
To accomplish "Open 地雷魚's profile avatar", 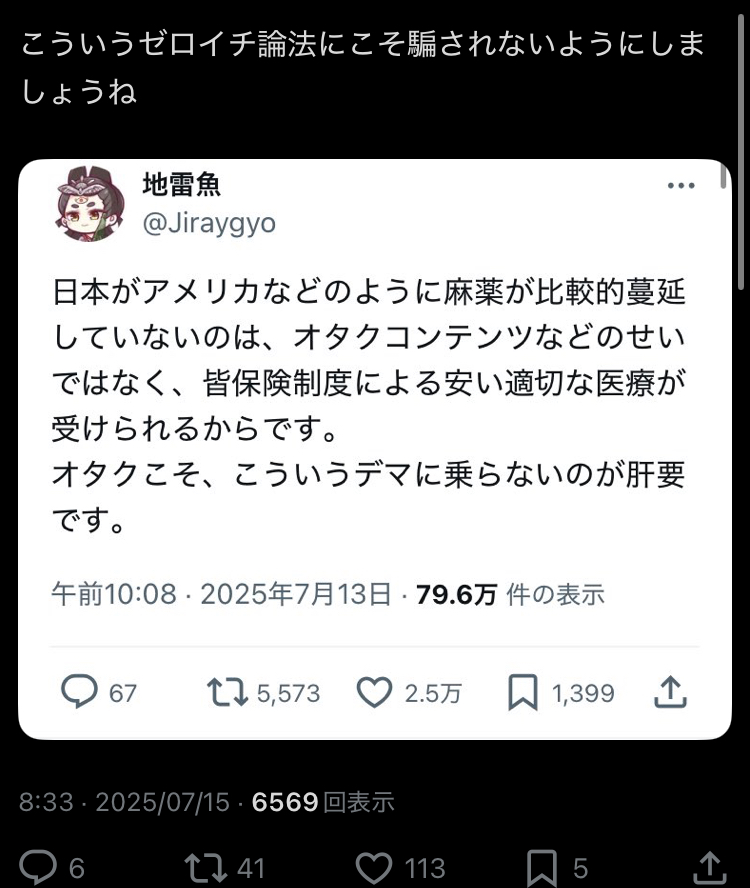I will [90, 204].
